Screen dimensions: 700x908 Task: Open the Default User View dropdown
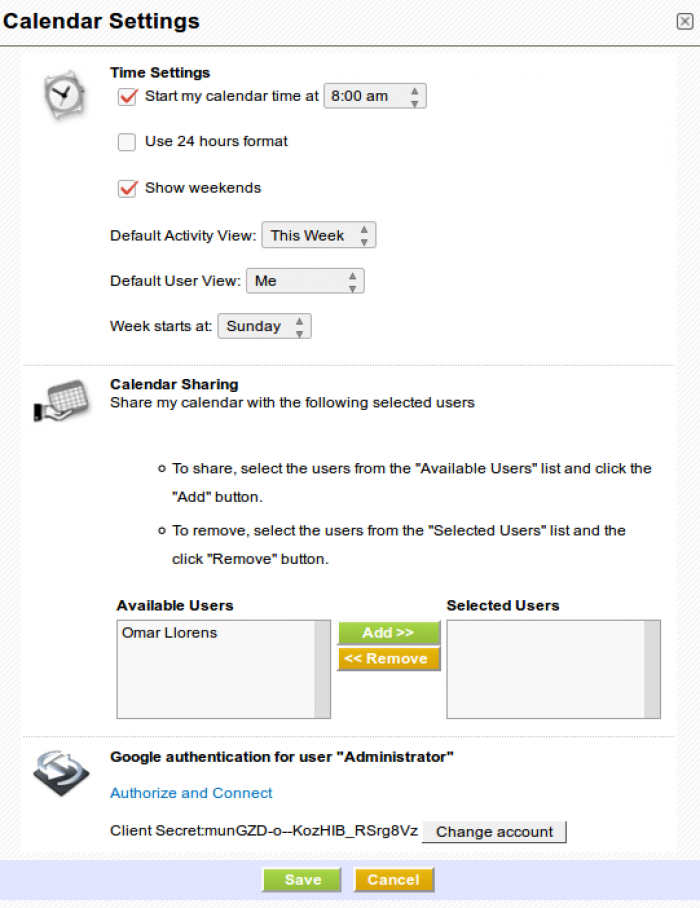point(304,281)
